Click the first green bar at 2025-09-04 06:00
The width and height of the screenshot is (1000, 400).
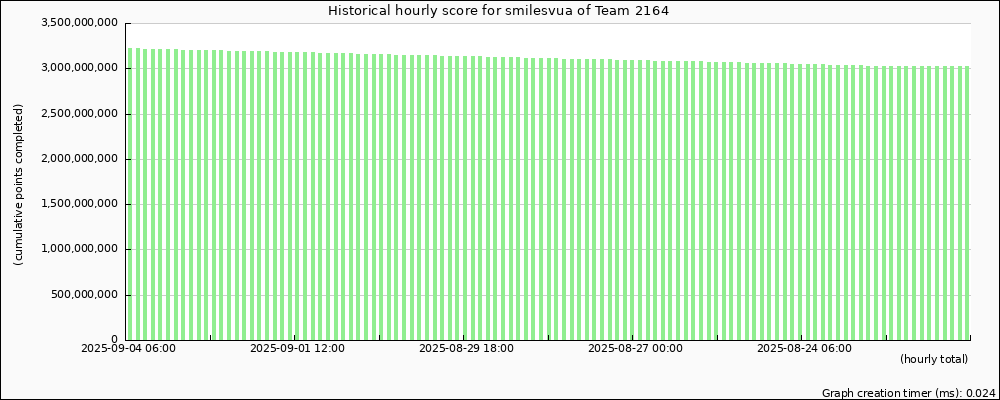(x=130, y=194)
